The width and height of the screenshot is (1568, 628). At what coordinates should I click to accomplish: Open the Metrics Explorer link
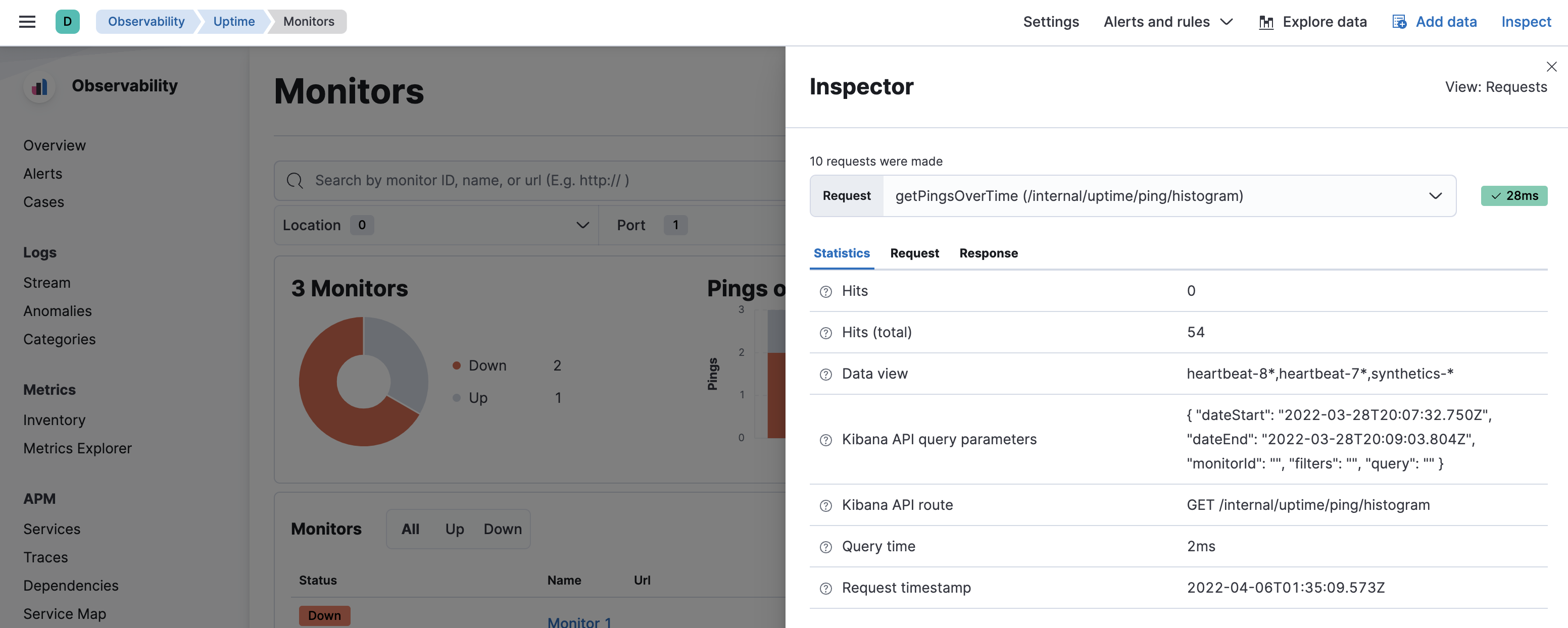pos(77,448)
